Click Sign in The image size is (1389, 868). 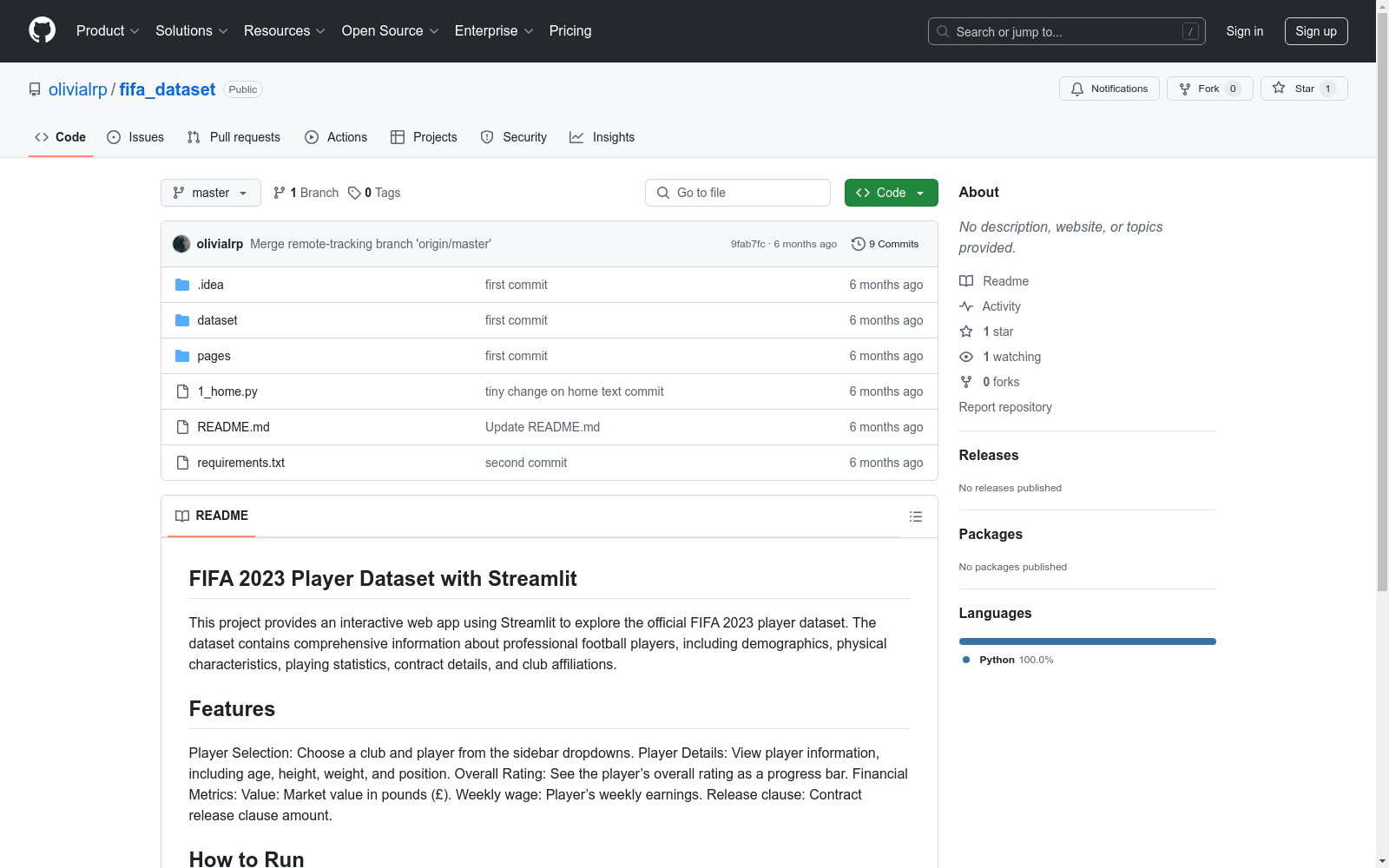(x=1245, y=31)
